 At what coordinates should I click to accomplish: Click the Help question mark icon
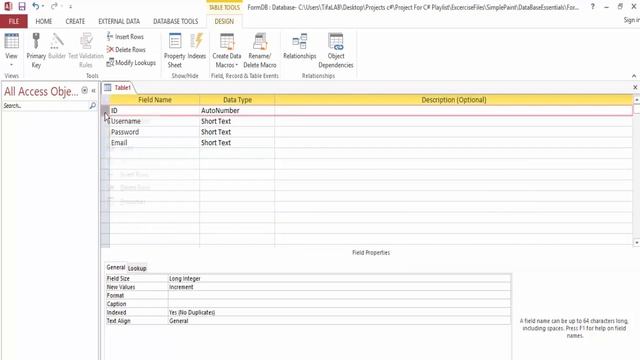pyautogui.click(x=592, y=7)
